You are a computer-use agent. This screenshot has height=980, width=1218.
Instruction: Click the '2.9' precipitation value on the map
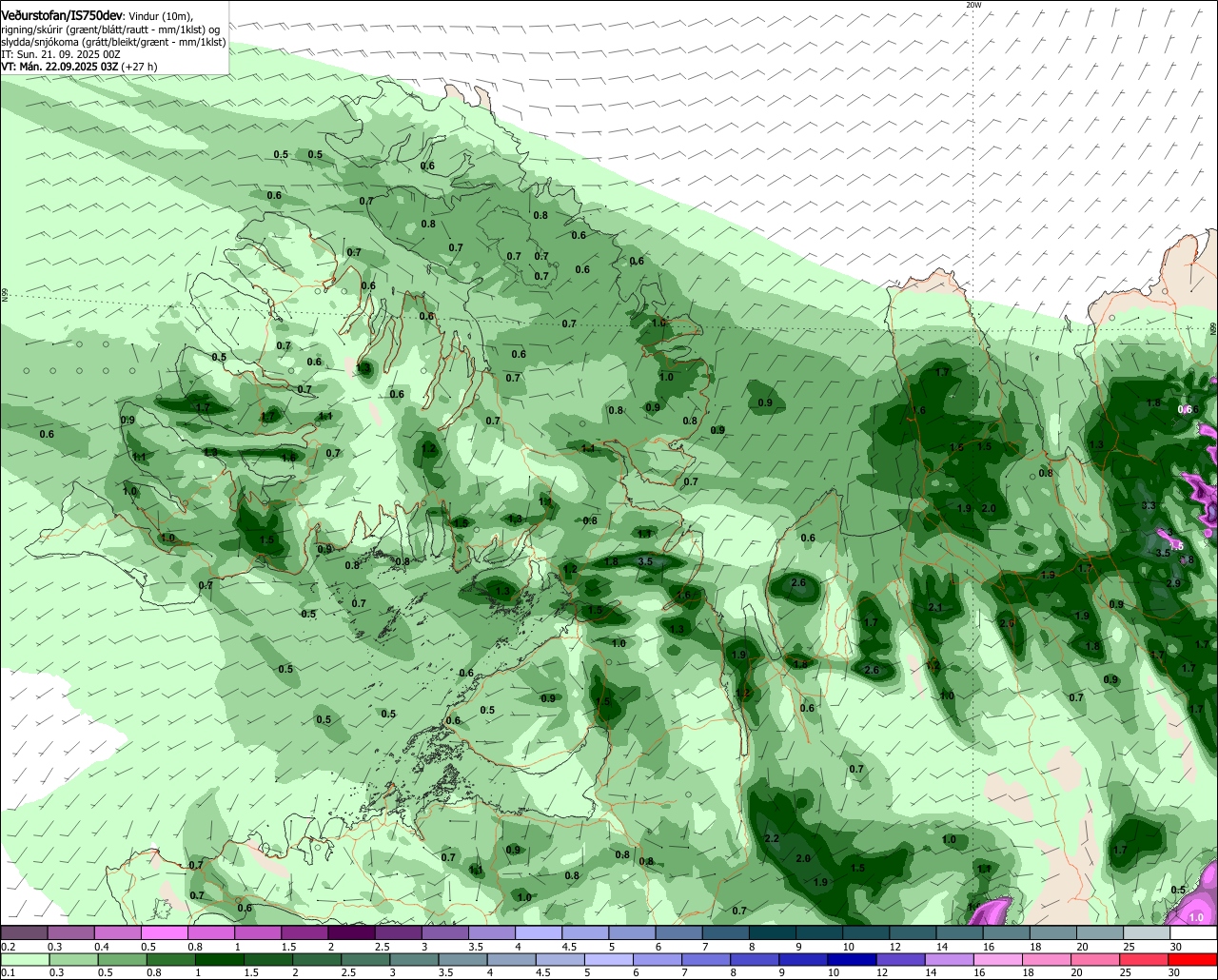(x=1173, y=583)
